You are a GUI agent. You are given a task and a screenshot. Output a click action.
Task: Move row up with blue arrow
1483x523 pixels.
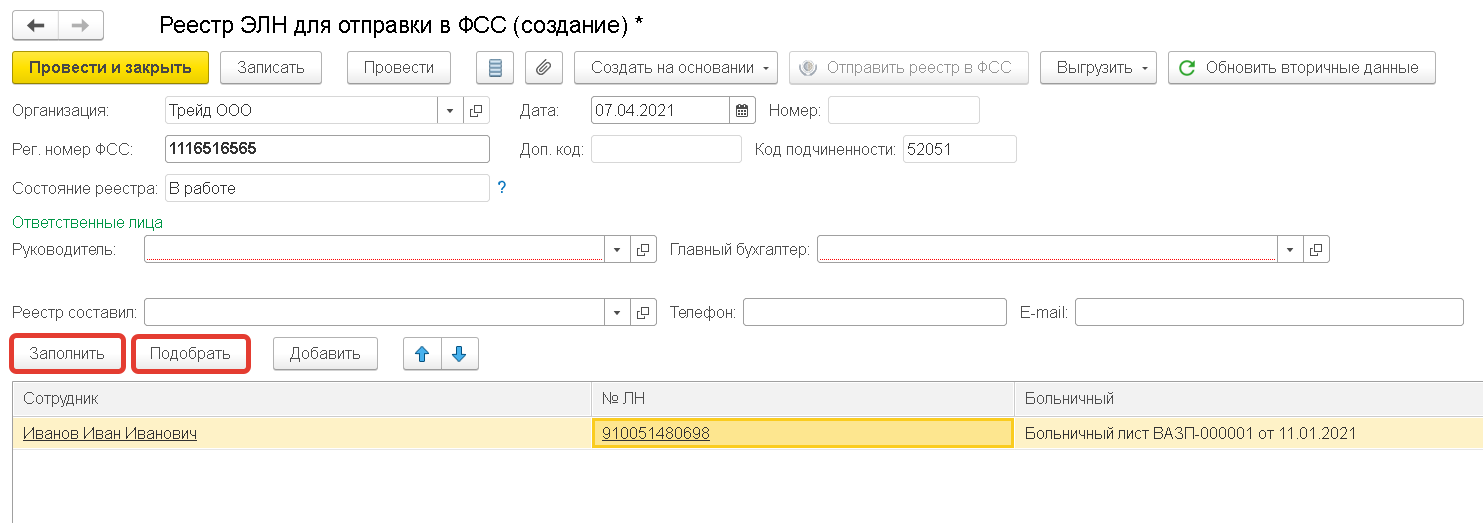pos(422,354)
